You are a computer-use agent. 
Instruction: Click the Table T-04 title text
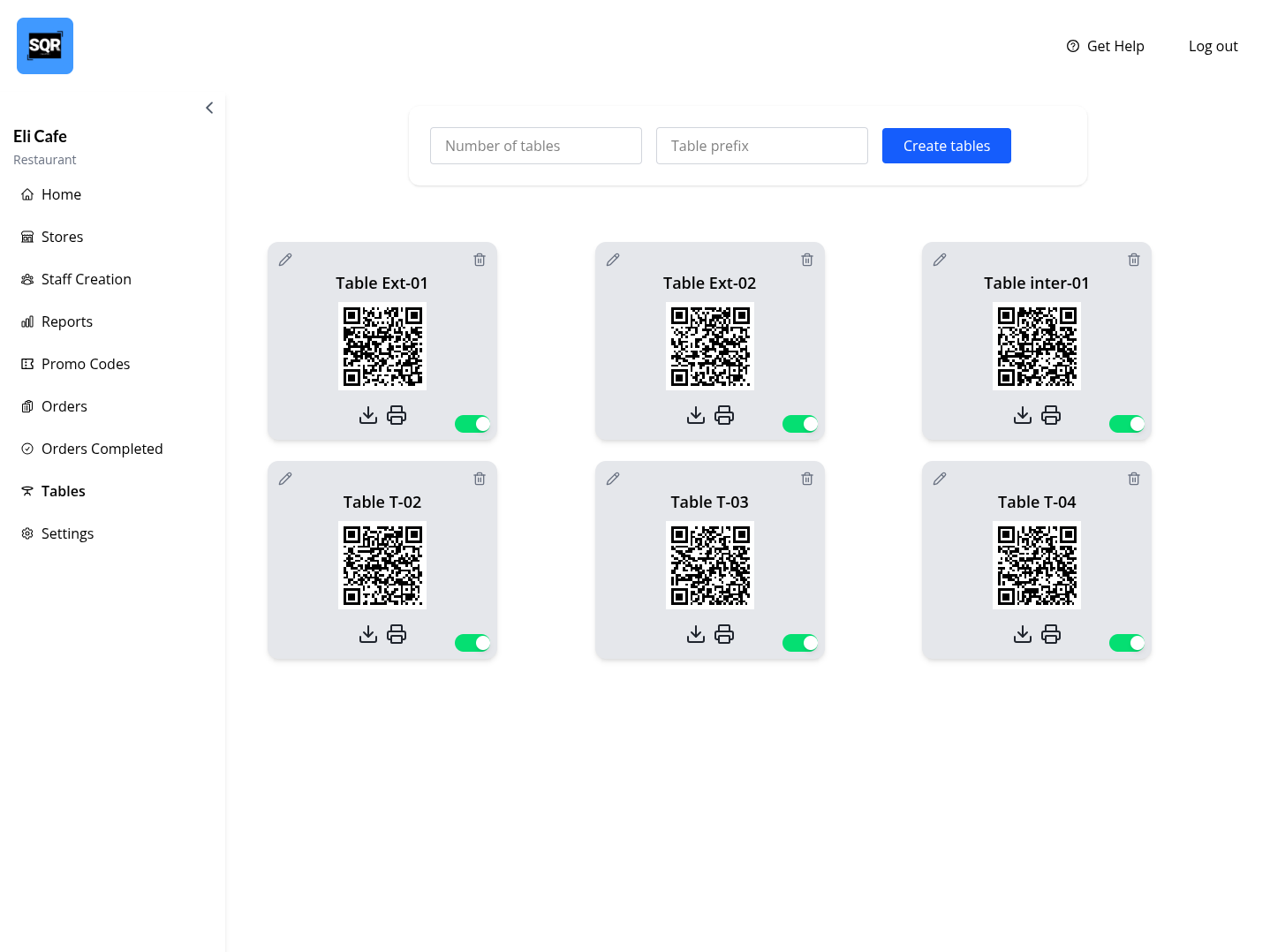(1037, 502)
